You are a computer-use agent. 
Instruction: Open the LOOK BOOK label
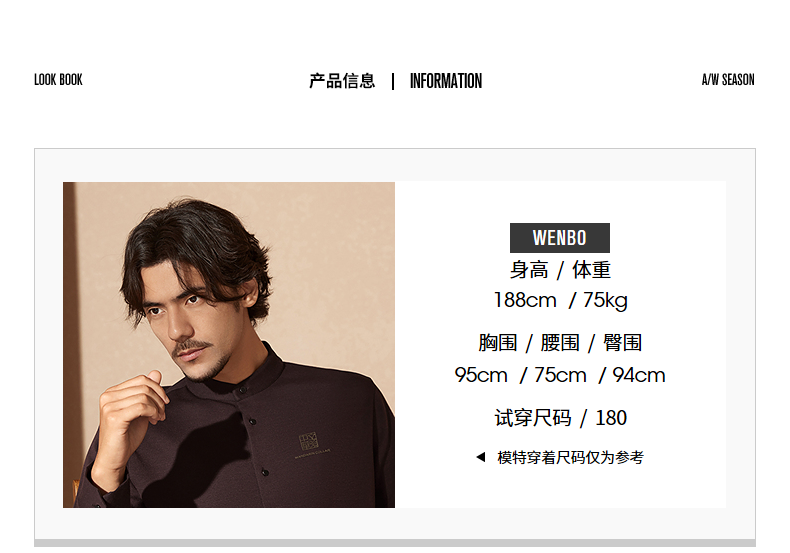(x=58, y=80)
